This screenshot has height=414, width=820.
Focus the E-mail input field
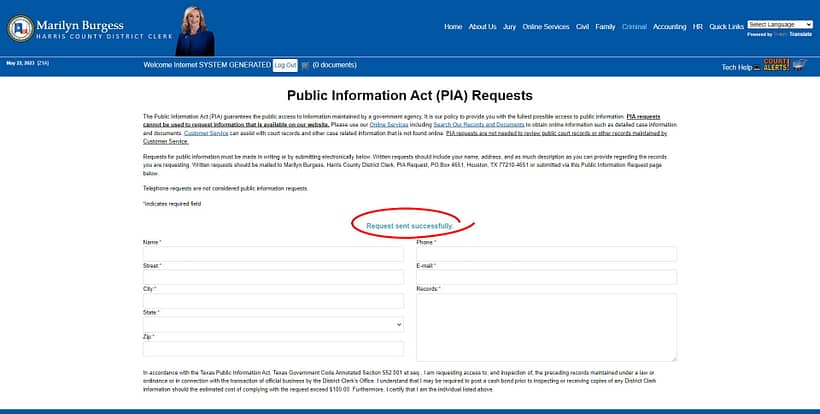(546, 278)
